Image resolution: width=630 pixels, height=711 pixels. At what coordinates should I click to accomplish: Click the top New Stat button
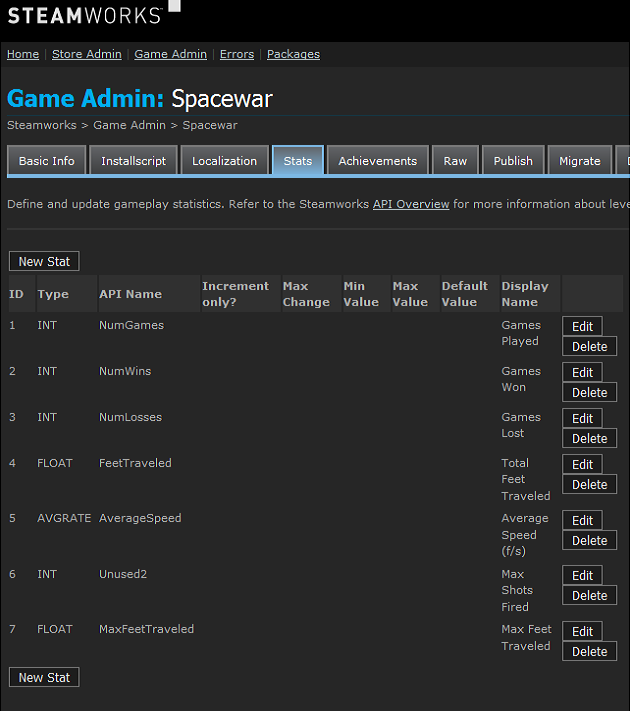(x=44, y=261)
